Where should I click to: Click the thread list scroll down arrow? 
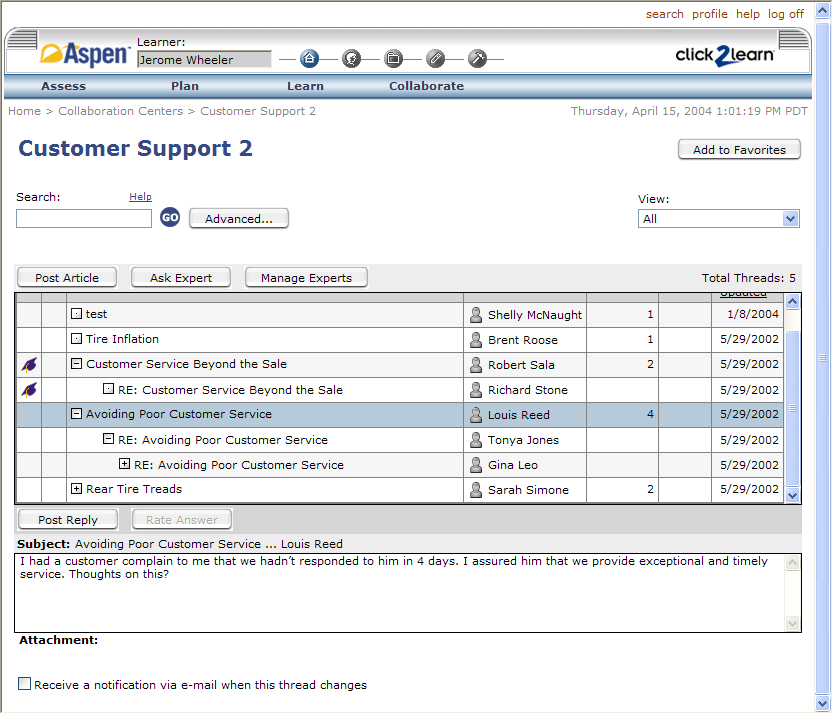click(793, 494)
